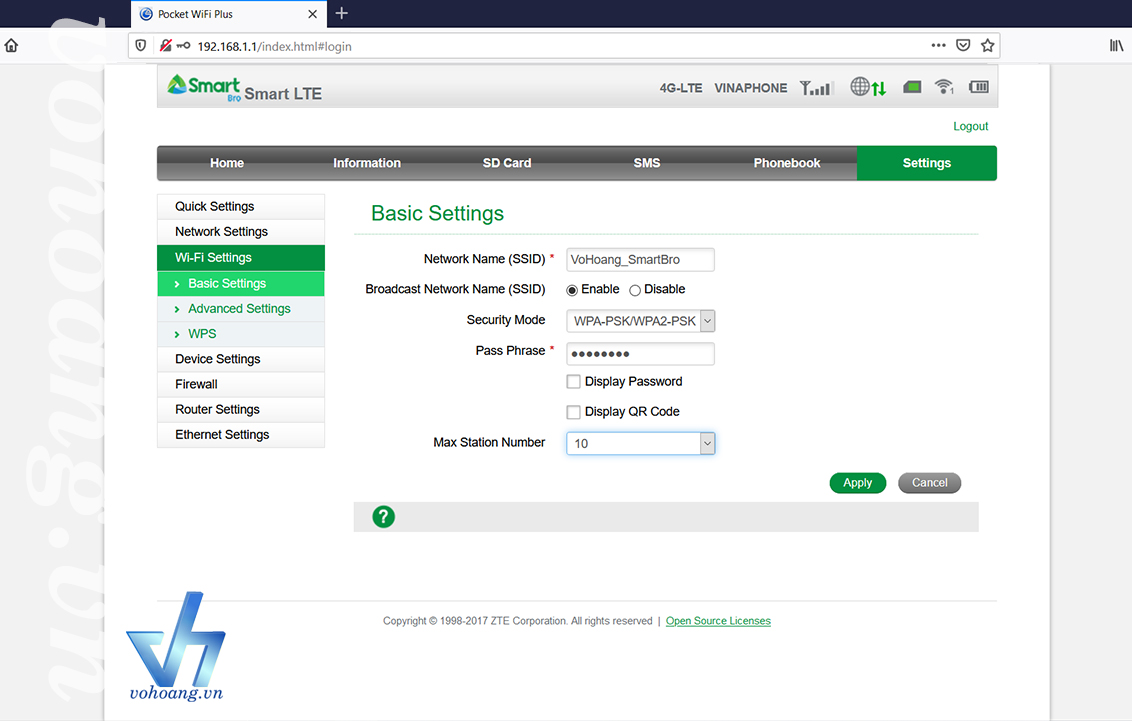Open the Open Source Licenses link

718,621
